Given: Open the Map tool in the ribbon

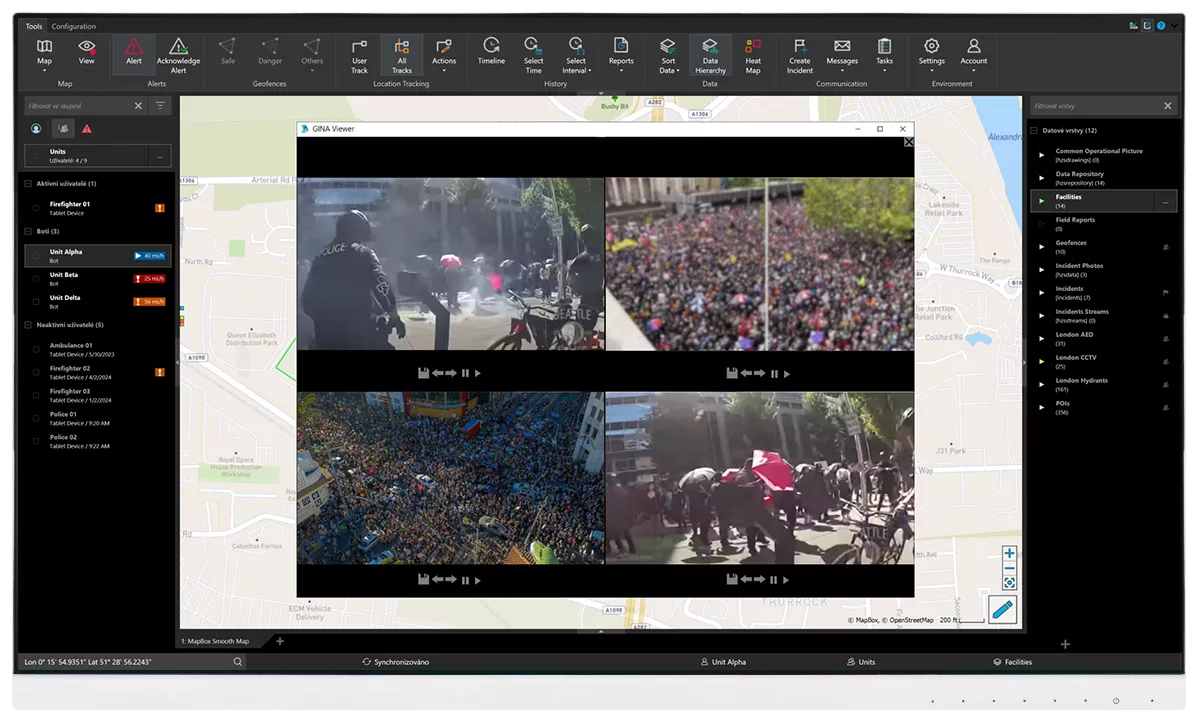Looking at the screenshot, I should click(x=45, y=54).
